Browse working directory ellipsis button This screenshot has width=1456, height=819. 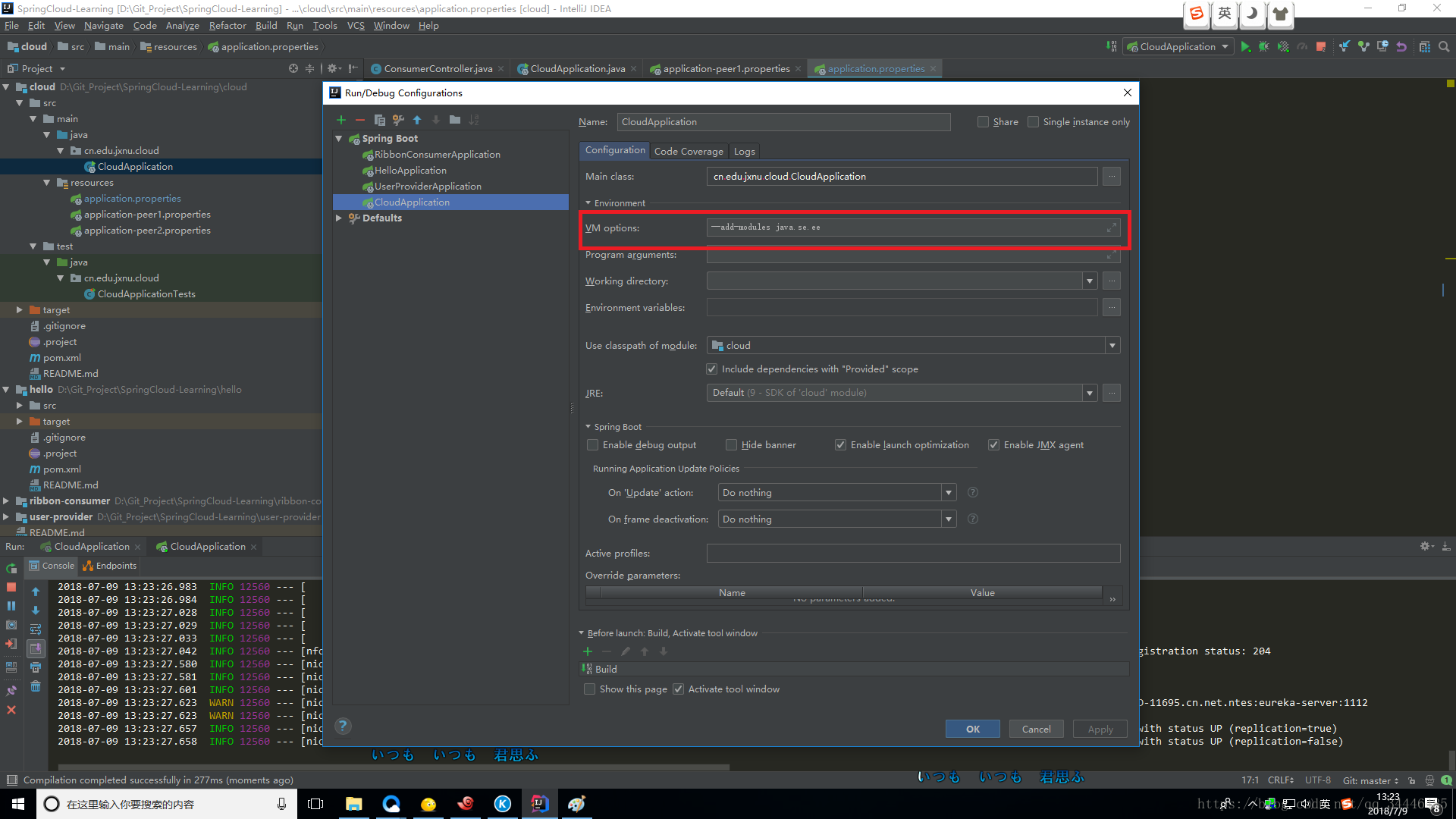click(x=1112, y=281)
